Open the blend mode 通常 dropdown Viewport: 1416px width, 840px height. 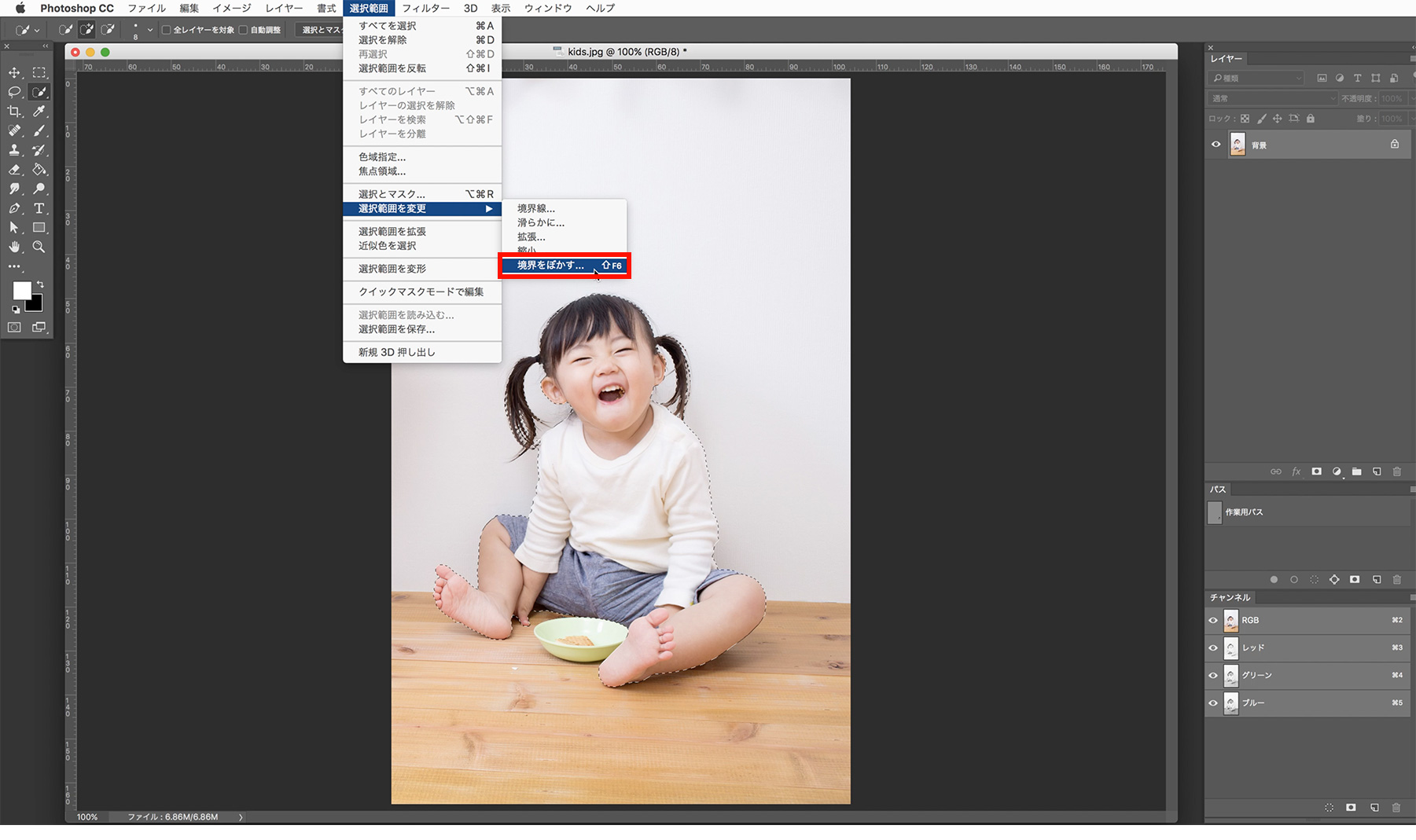click(1272, 98)
